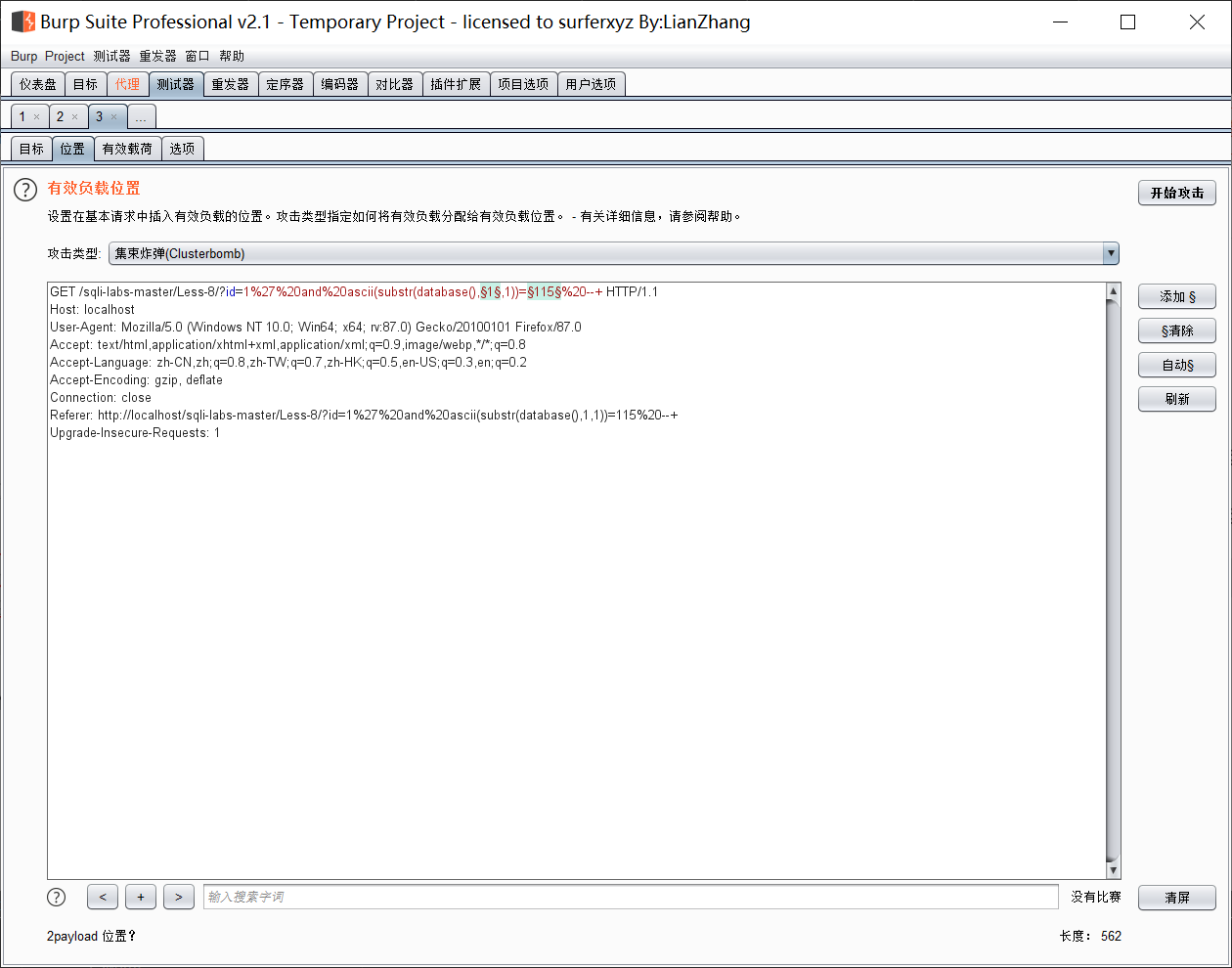
Task: Open the Project menu
Action: (65, 56)
